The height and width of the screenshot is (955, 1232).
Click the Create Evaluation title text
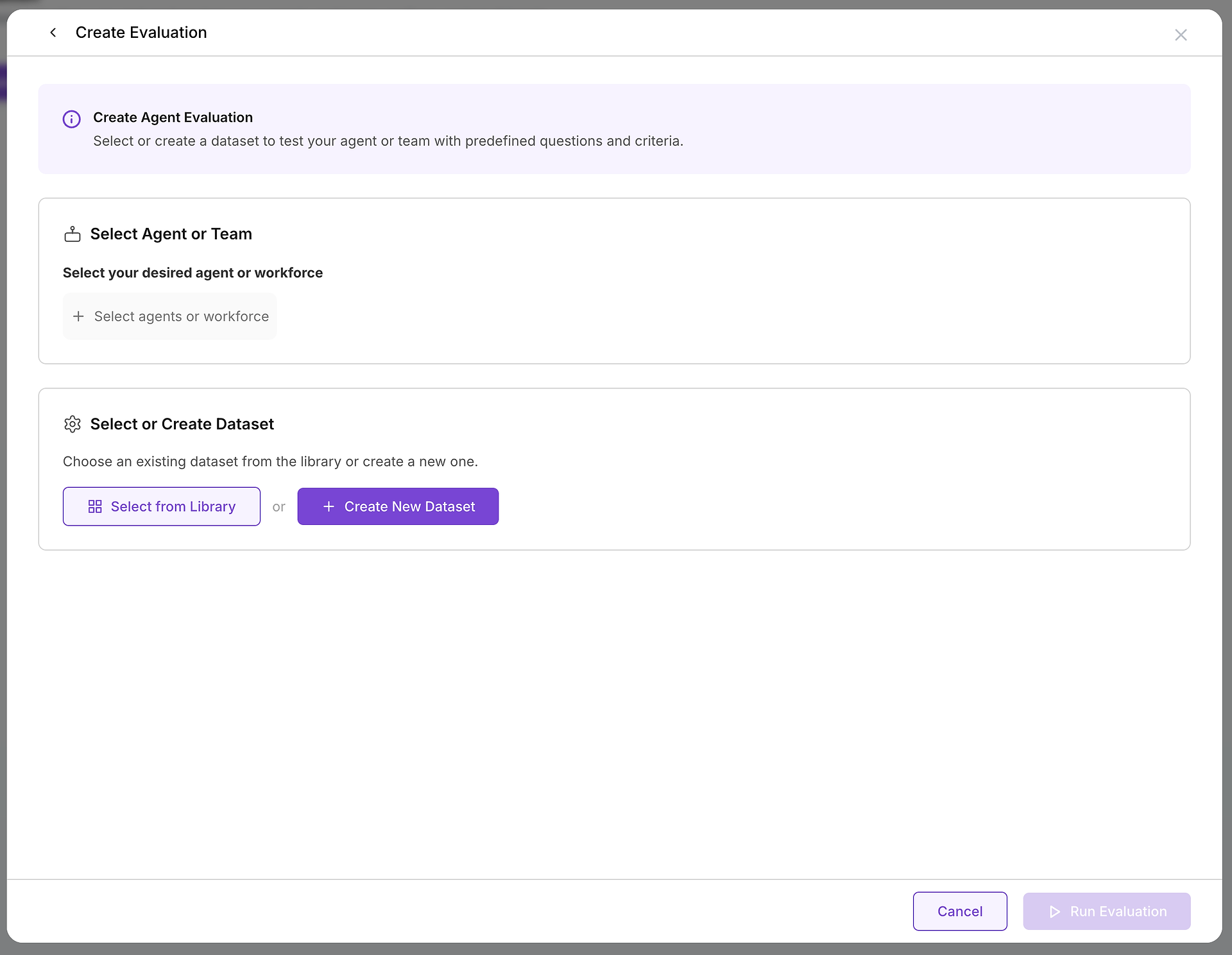[x=141, y=33]
